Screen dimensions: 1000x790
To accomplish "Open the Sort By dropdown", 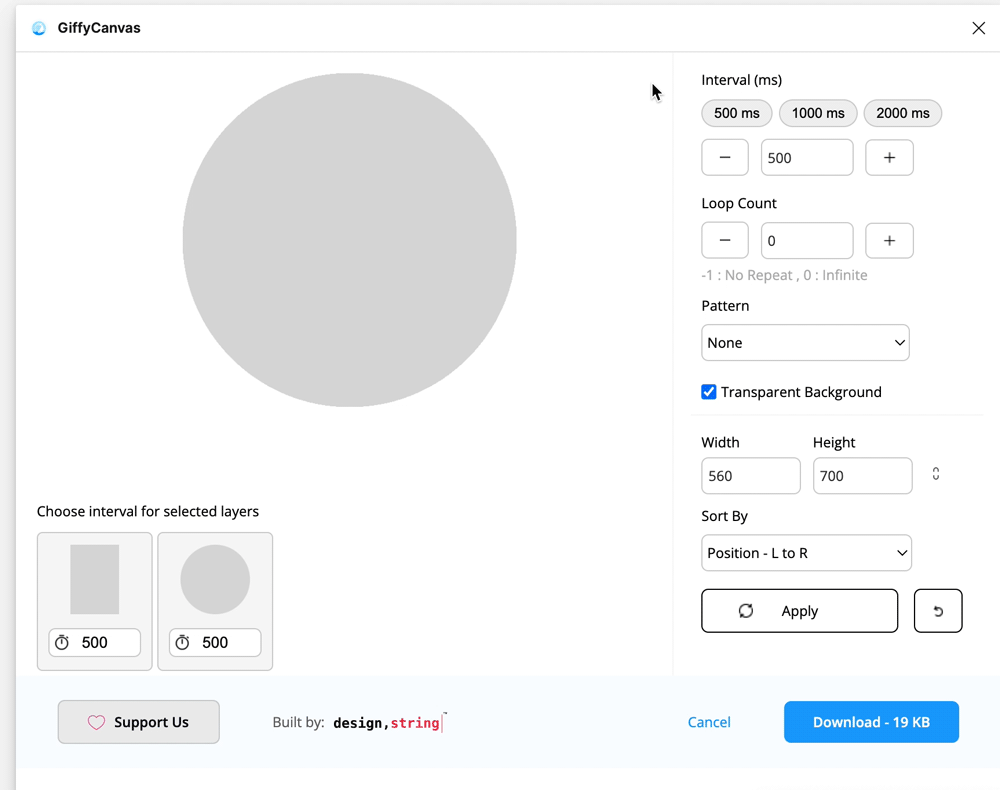I will click(x=806, y=553).
